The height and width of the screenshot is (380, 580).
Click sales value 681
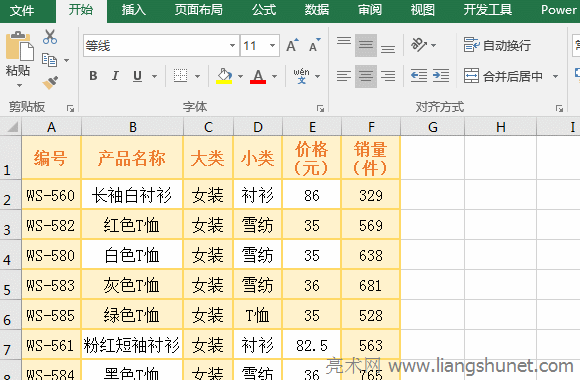click(371, 285)
